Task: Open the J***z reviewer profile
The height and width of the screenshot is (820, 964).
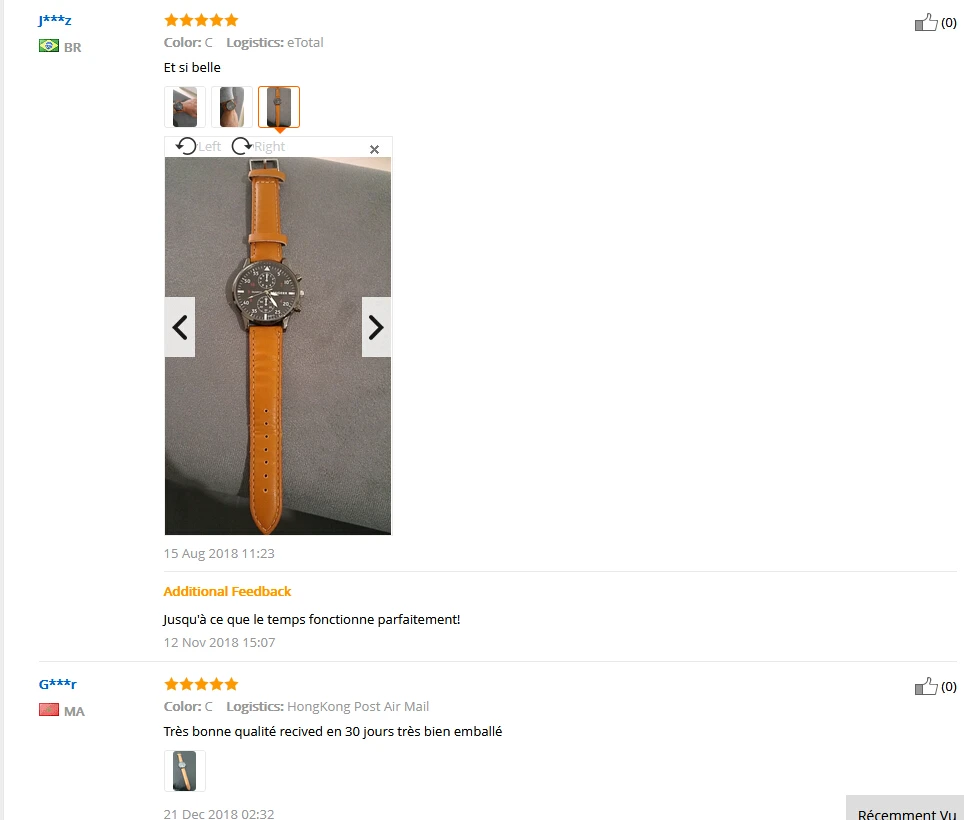Action: [55, 20]
